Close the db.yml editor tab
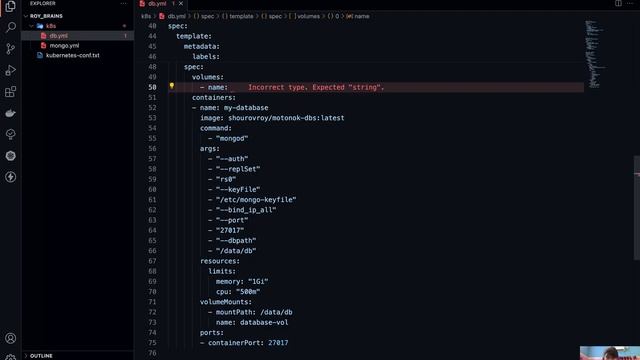The image size is (640, 360). coord(181,3)
